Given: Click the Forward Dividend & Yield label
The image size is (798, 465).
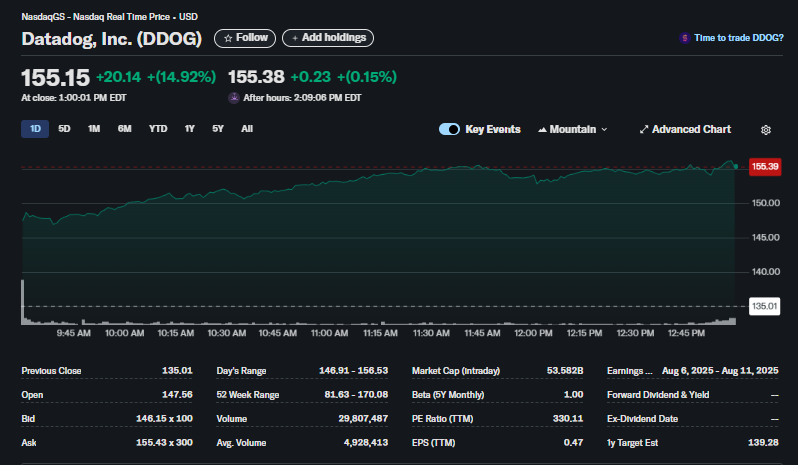Looking at the screenshot, I should [658, 395].
